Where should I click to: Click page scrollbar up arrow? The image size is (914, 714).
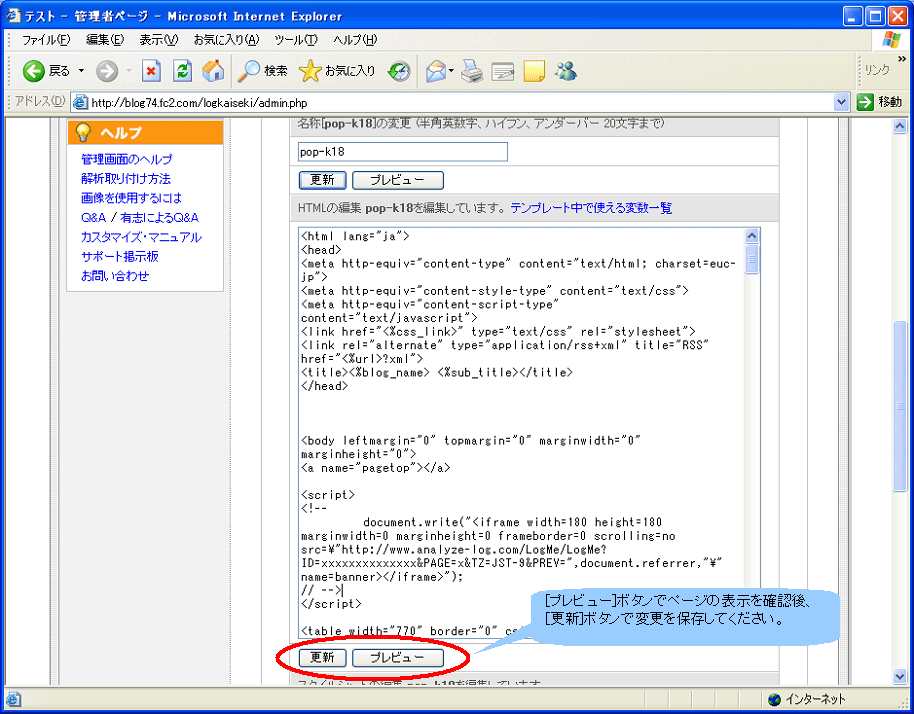(899, 126)
